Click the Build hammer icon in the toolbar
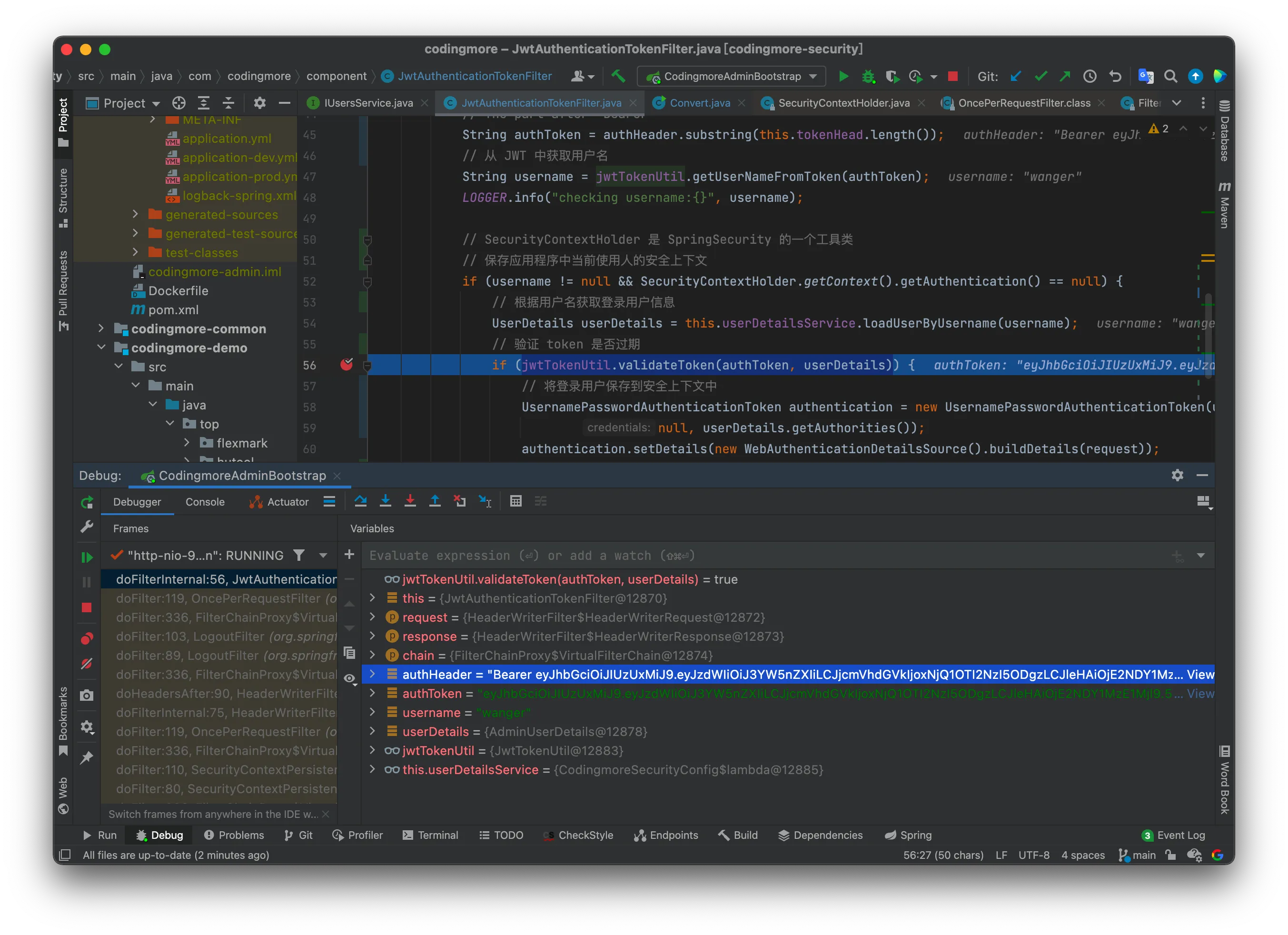Screen dimensions: 1288x935 pyautogui.click(x=618, y=76)
